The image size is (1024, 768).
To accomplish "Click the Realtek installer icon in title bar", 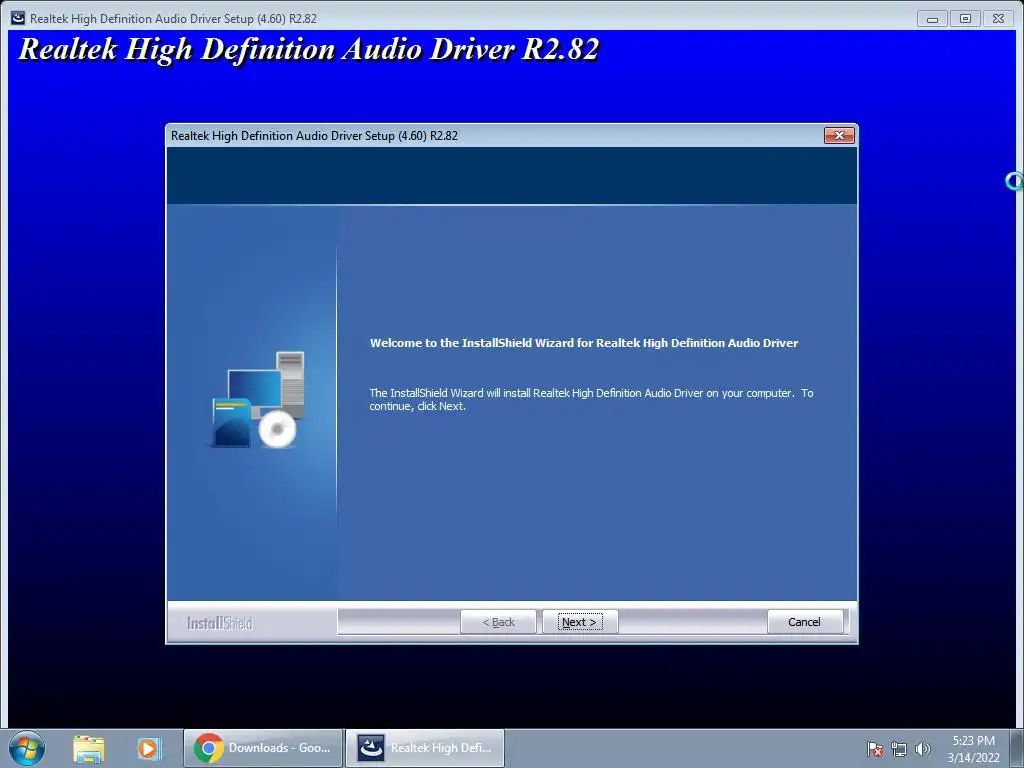I will click(18, 18).
